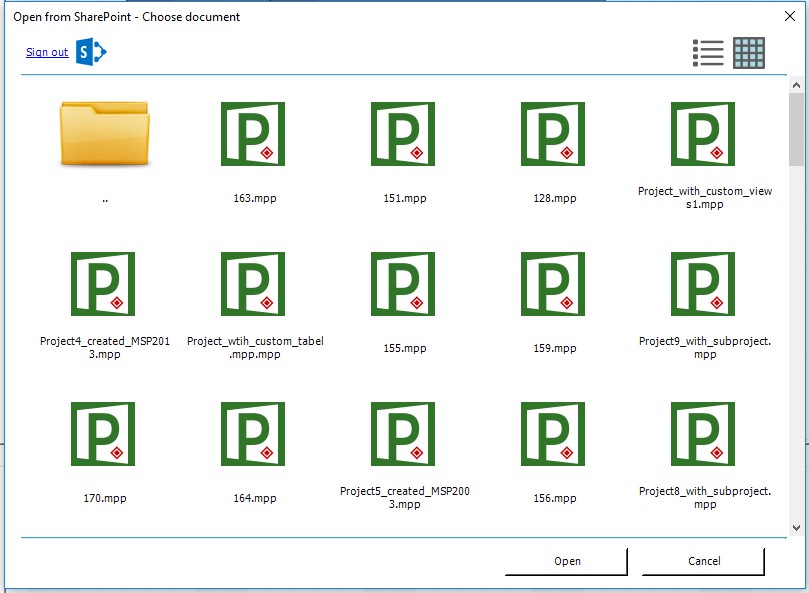Click the 'Project5_created_MSP2003.mpp' label
This screenshot has height=593, width=809.
405,498
